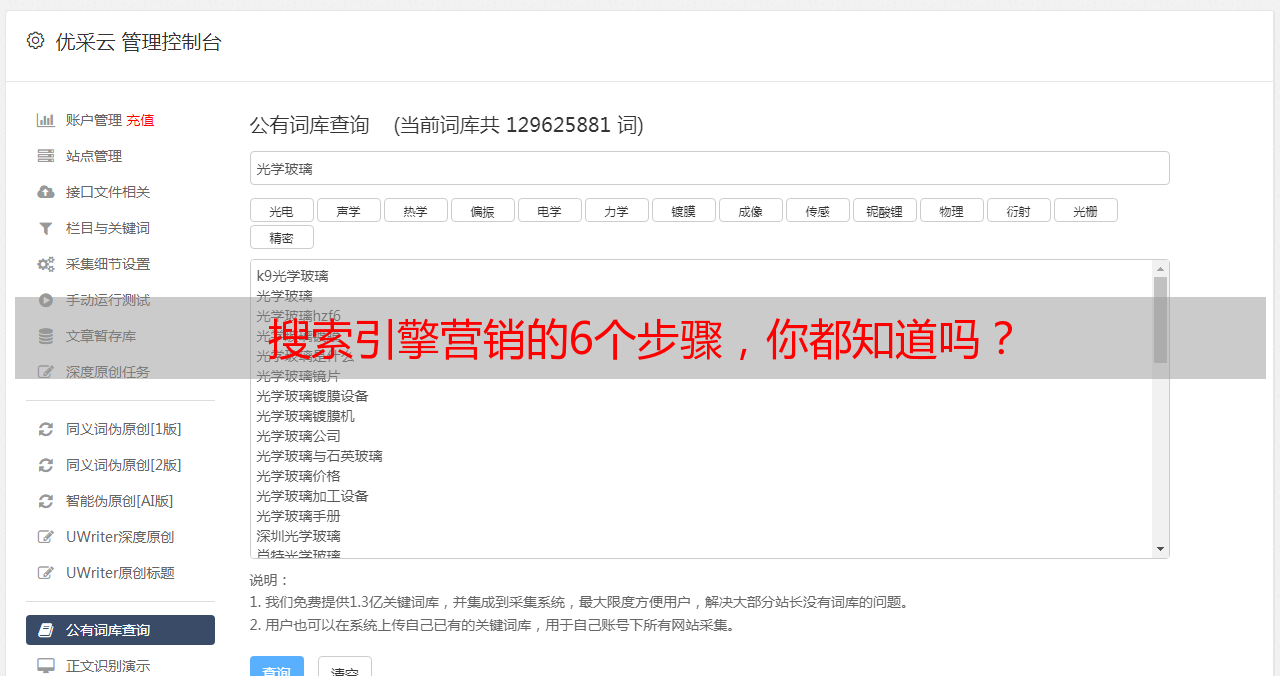Viewport: 1280px width, 676px height.
Task: Open 账户管理 in the sidebar
Action: [94, 120]
